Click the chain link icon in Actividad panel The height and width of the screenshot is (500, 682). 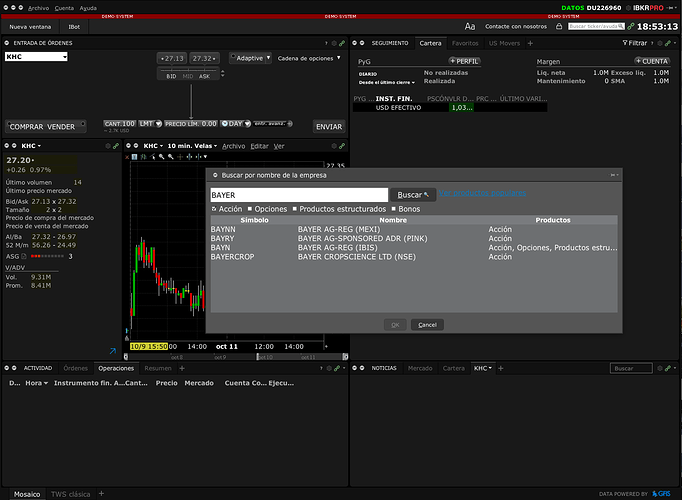point(337,368)
